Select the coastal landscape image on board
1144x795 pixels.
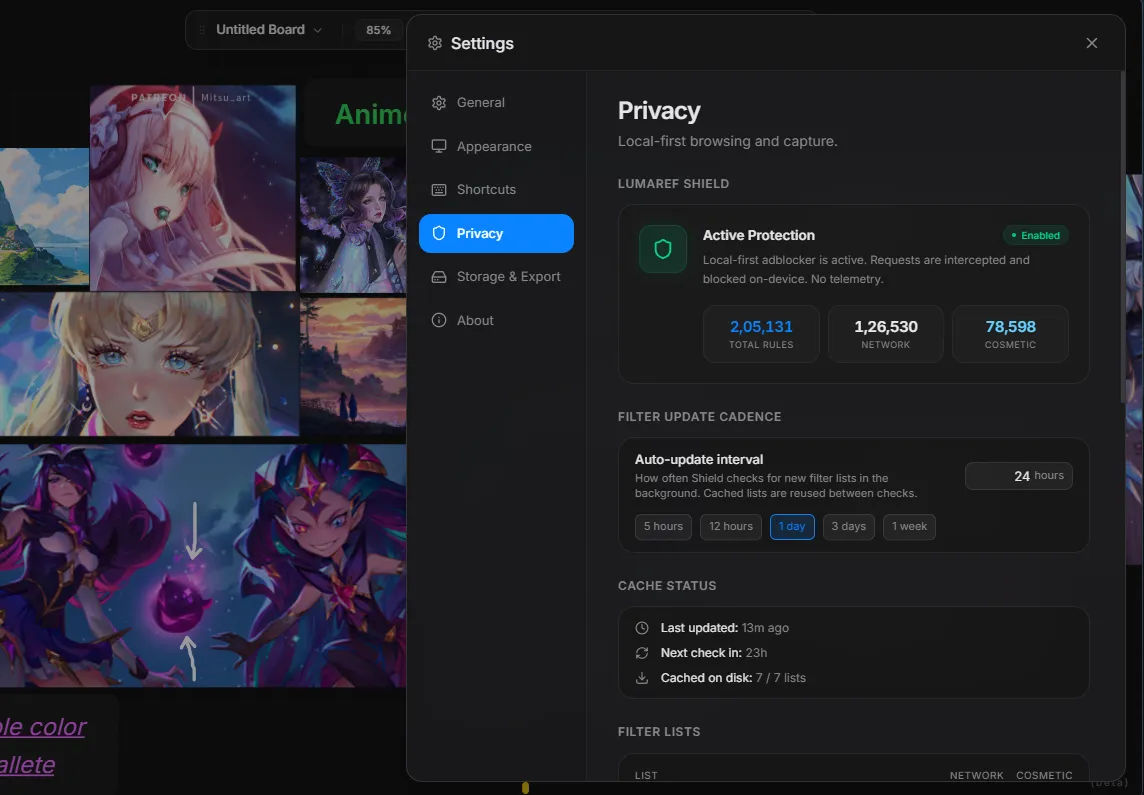[x=45, y=216]
